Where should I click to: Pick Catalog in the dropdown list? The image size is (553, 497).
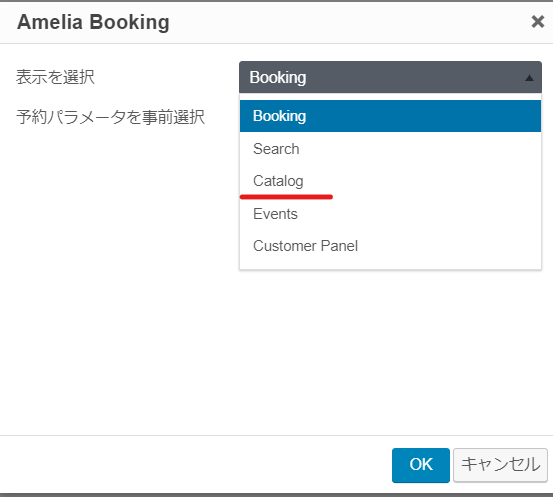(390, 181)
